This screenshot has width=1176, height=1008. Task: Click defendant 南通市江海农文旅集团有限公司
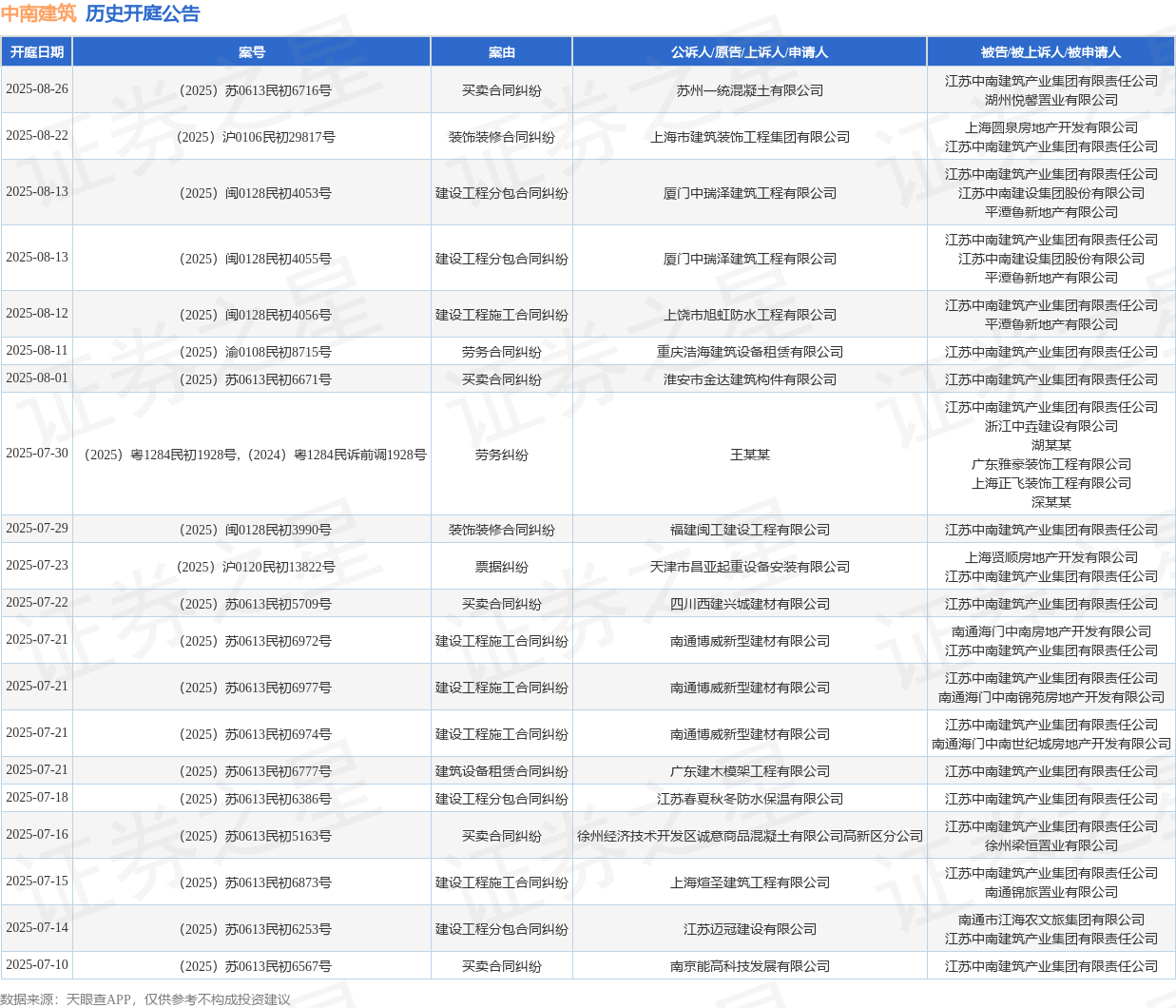[x=1051, y=920]
